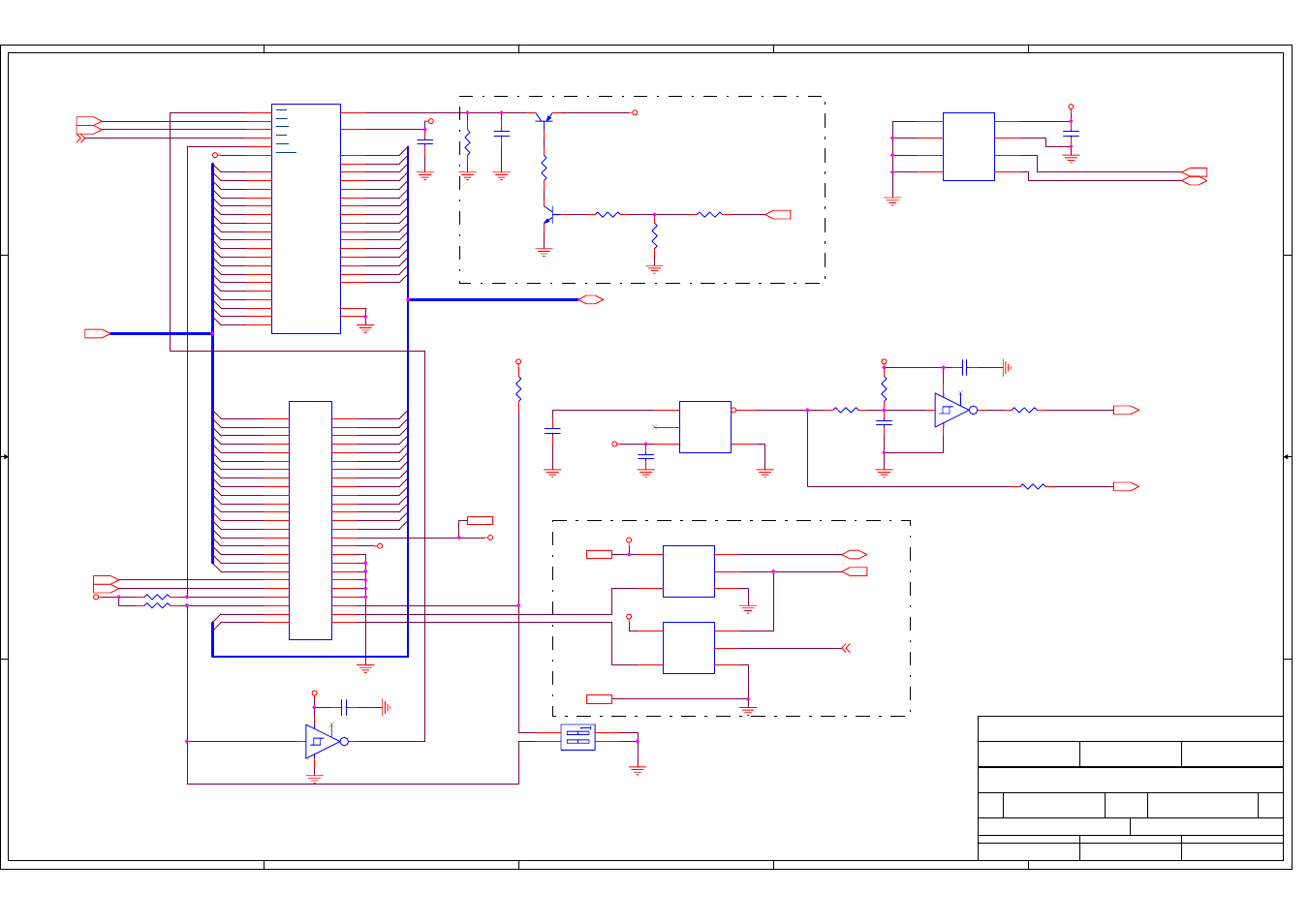Screen dimensions: 1309x924
Task: Click the rectangular net label beside the upper dashed-box IC
Action: click(600, 554)
